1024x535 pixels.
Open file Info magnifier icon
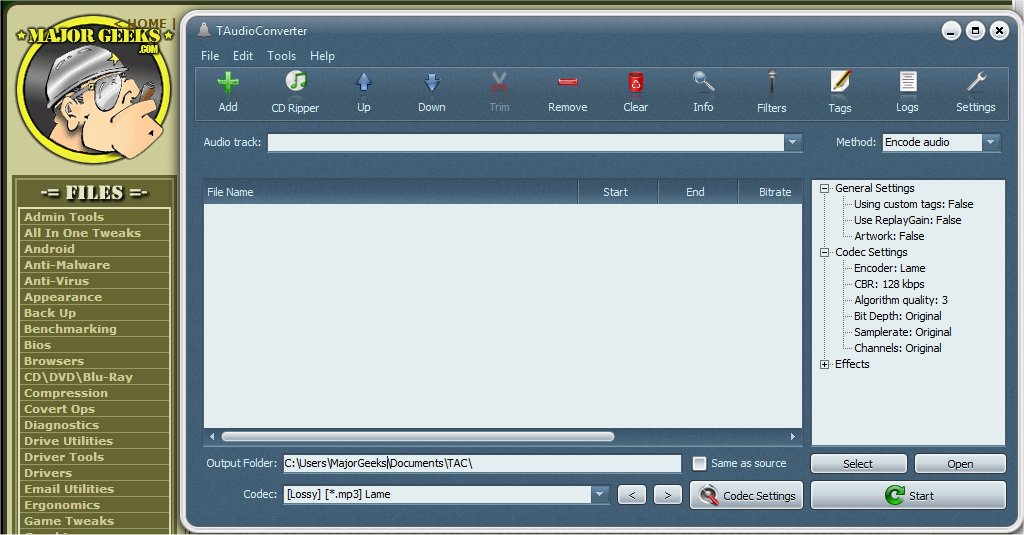pos(703,83)
